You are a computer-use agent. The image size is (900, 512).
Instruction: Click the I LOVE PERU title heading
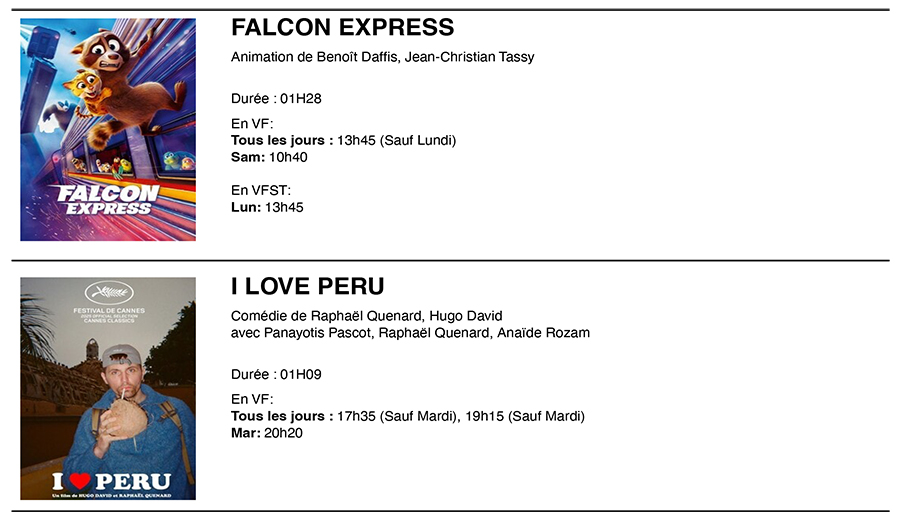point(308,286)
